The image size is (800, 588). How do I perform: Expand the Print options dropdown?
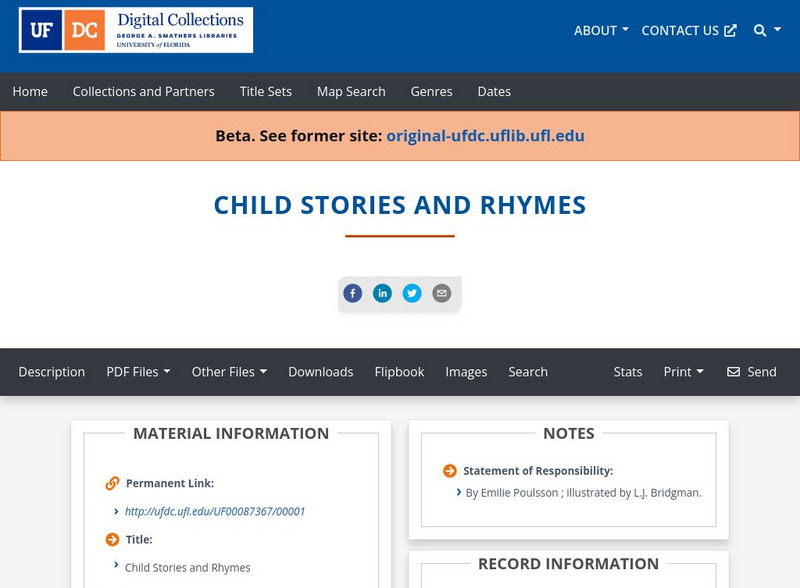pyautogui.click(x=683, y=372)
